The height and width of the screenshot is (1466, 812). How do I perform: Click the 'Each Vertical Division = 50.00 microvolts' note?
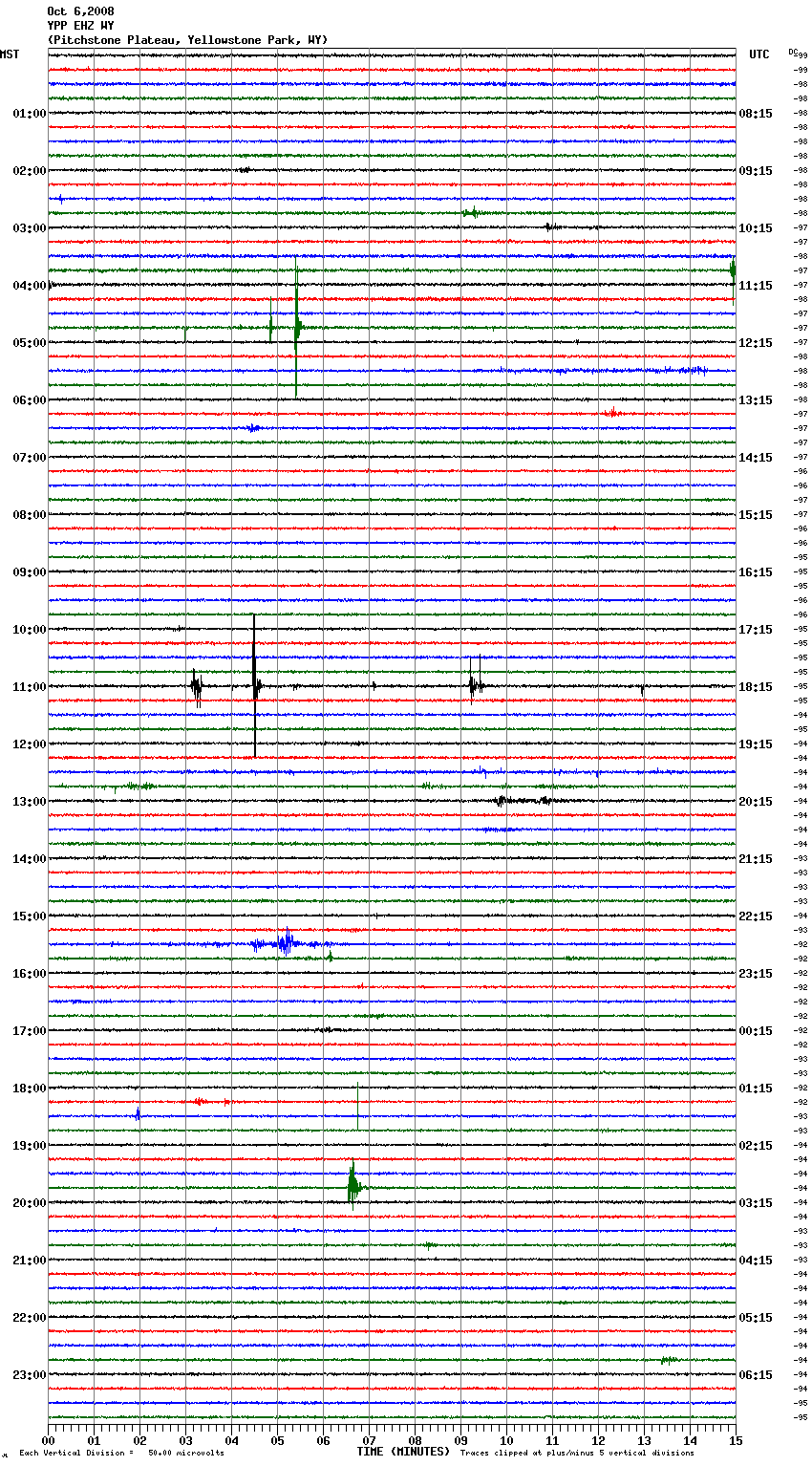tap(121, 1453)
